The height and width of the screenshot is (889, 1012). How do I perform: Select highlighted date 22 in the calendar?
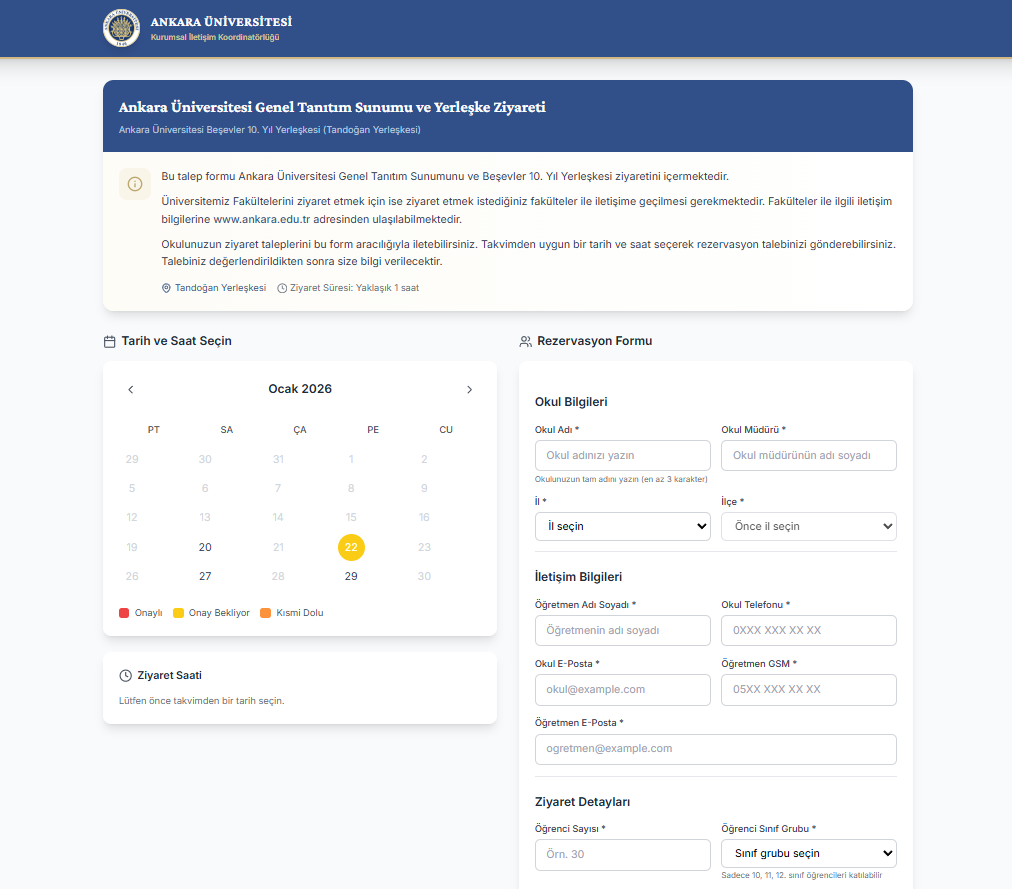pyautogui.click(x=351, y=547)
